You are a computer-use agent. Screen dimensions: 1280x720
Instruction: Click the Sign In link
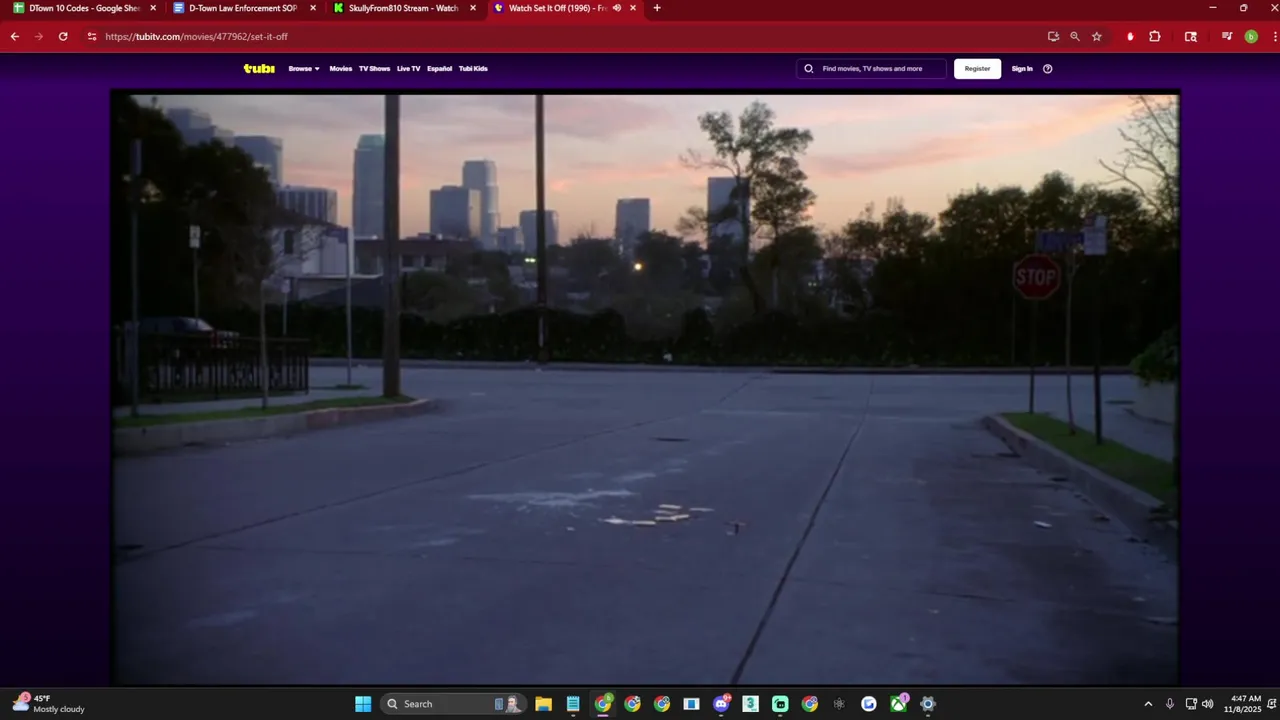click(1022, 69)
